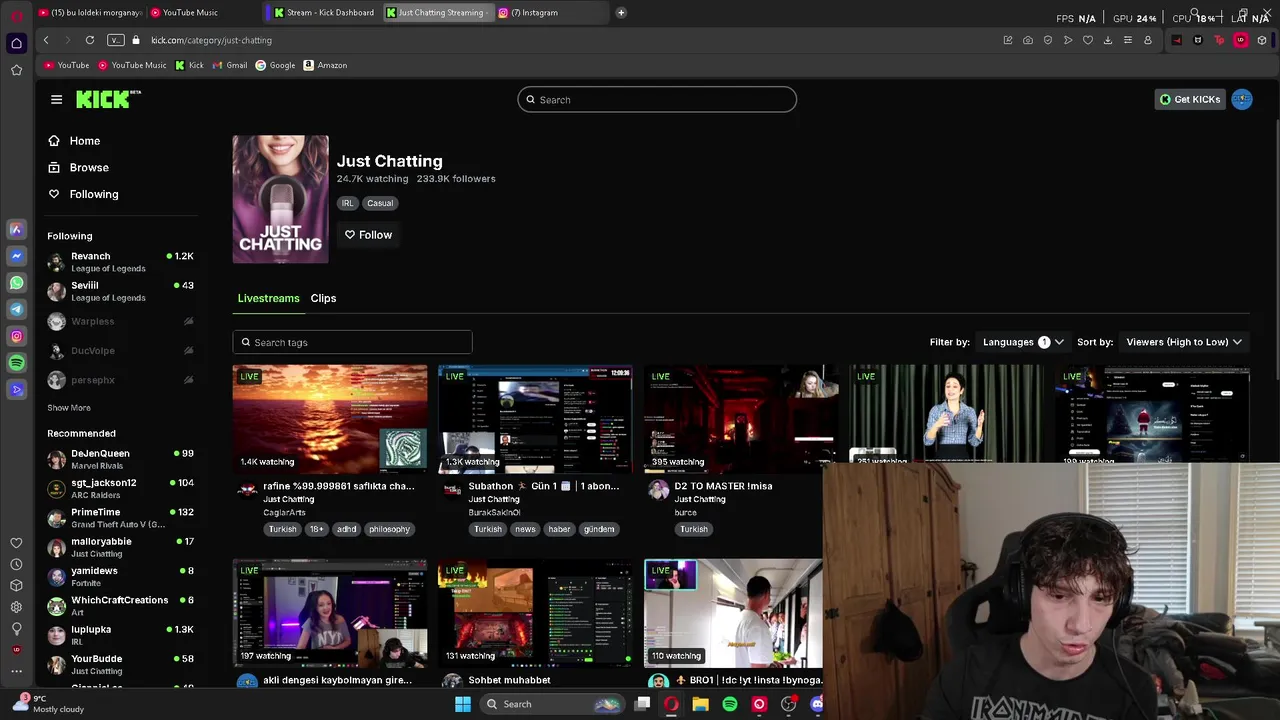
Task: Open the Languages filter dropdown
Action: [x=1023, y=342]
